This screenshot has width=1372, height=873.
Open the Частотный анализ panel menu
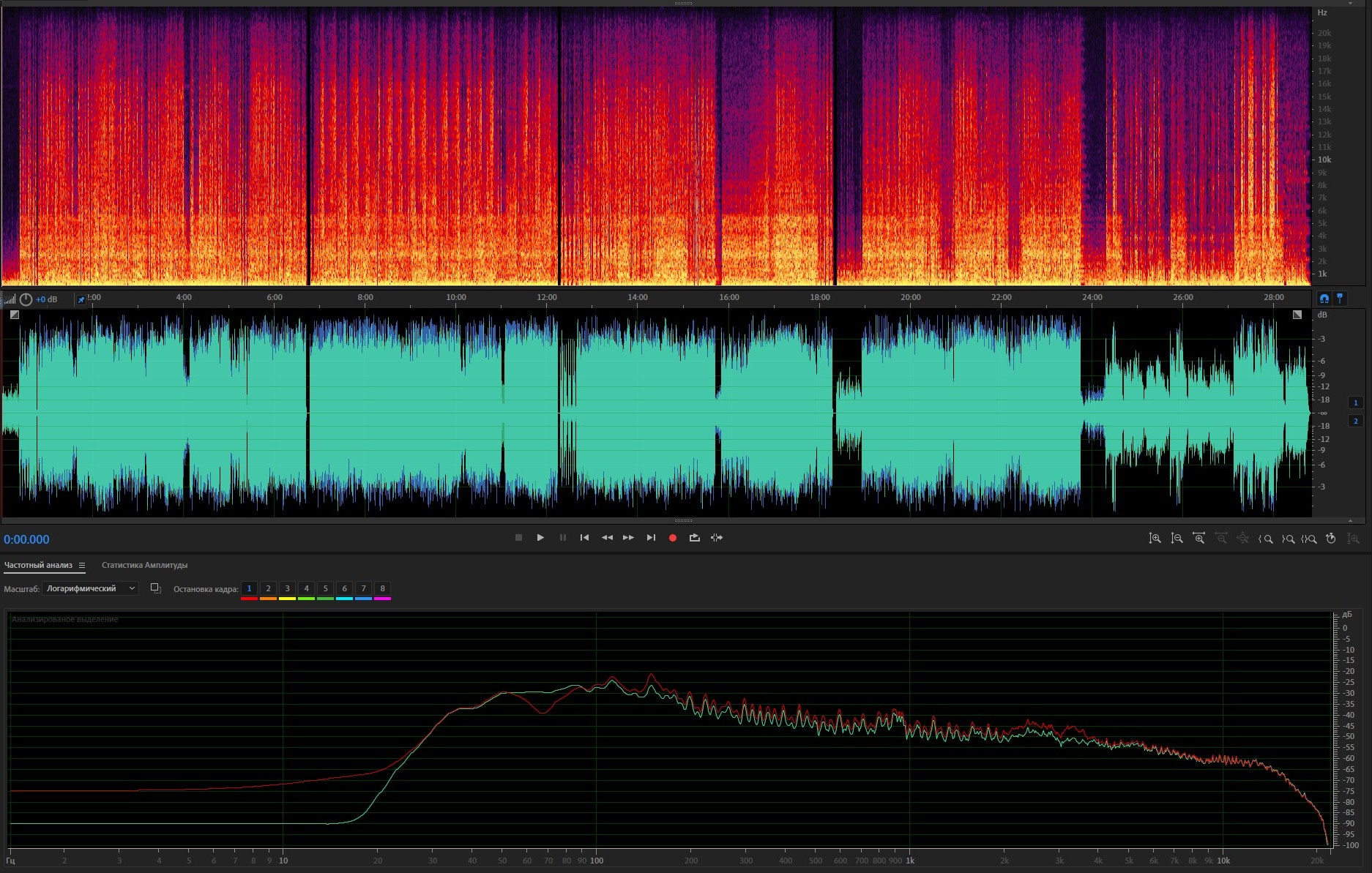click(x=82, y=566)
